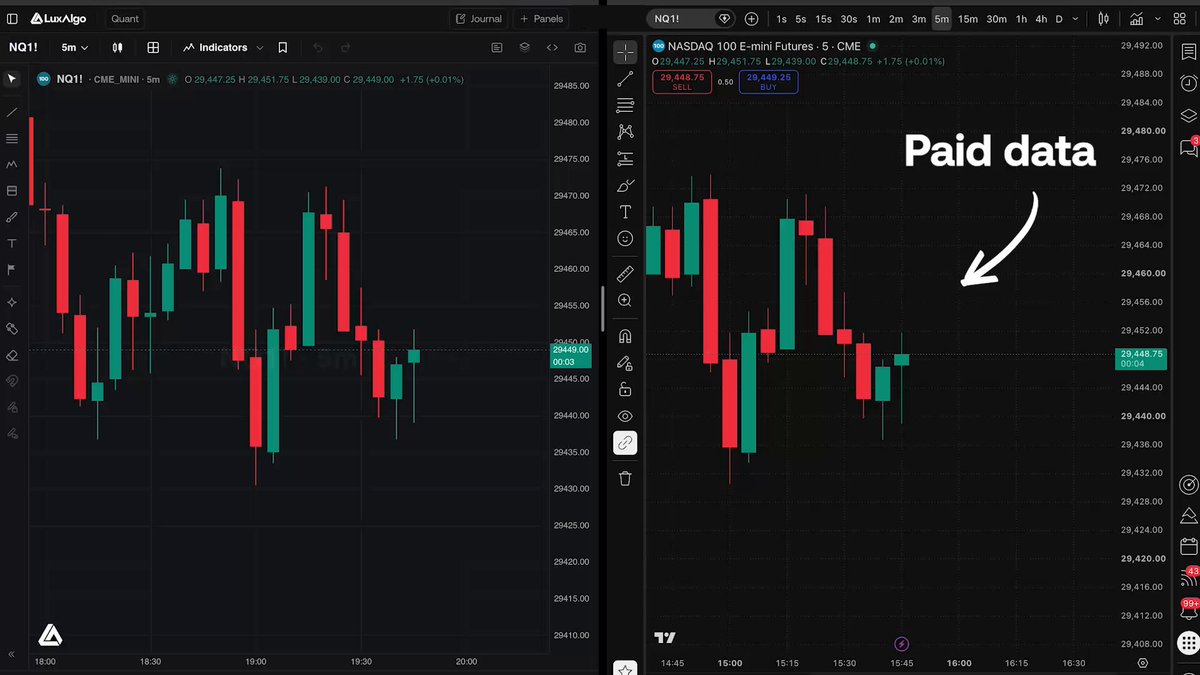Expand the indicators dropdown arrow in TradingView
This screenshot has height=675, width=1200.
tap(1160, 19)
